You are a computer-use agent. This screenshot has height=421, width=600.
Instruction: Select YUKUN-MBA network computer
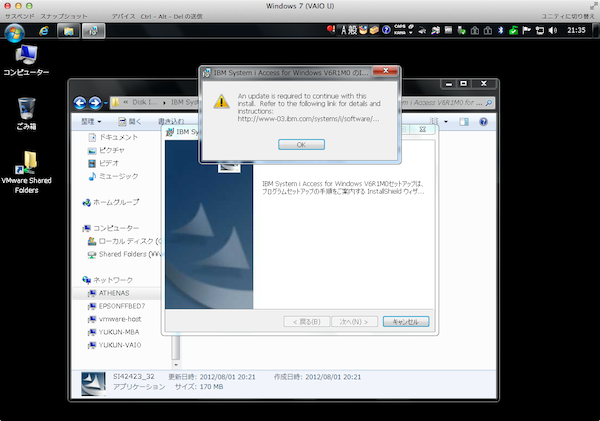113,332
